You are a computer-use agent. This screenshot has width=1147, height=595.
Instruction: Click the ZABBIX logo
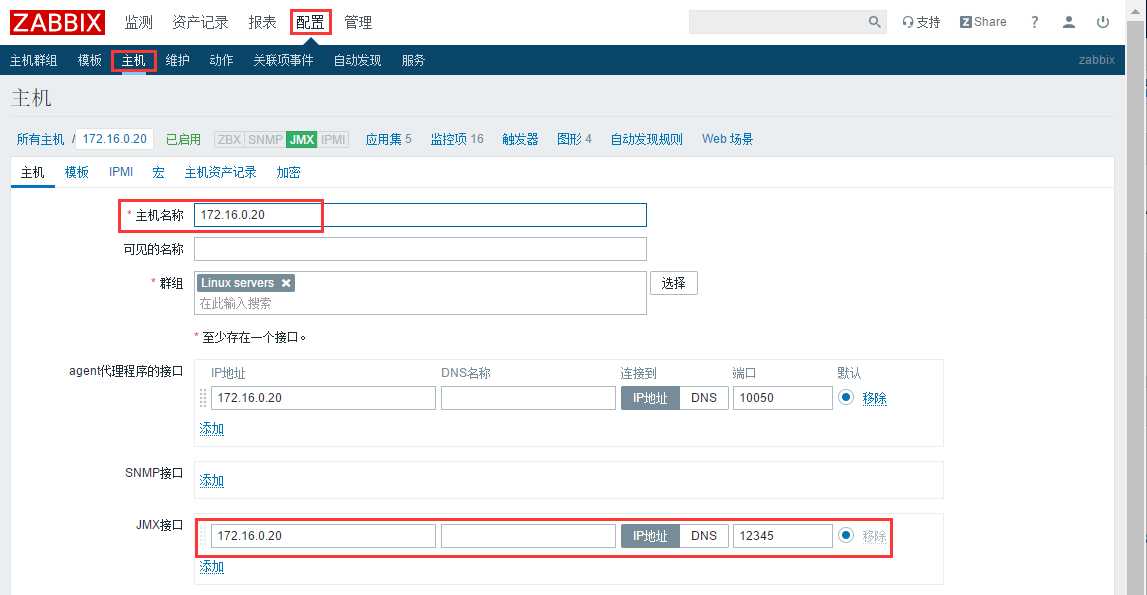point(57,22)
